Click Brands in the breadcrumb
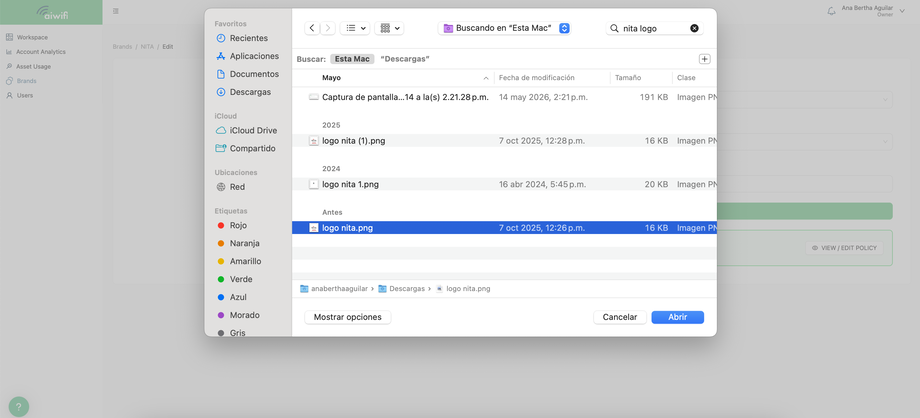Screen dimensions: 920x418 [122, 46]
